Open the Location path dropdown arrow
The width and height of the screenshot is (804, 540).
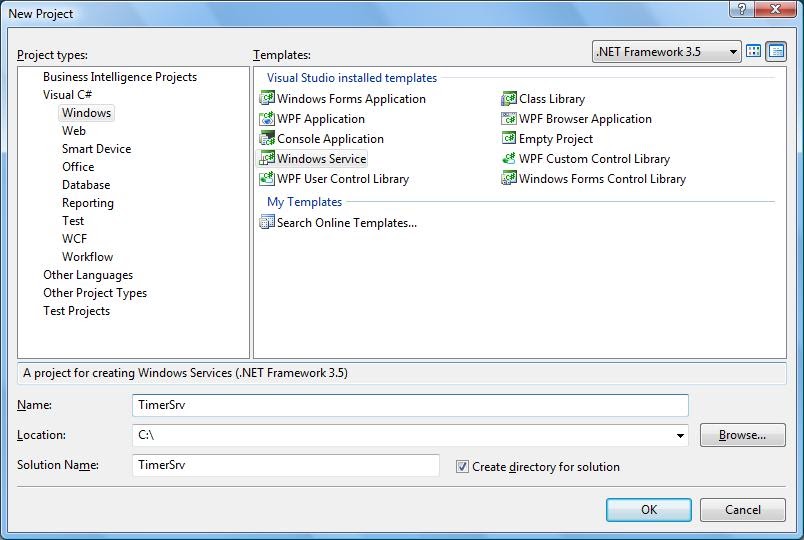tap(680, 435)
